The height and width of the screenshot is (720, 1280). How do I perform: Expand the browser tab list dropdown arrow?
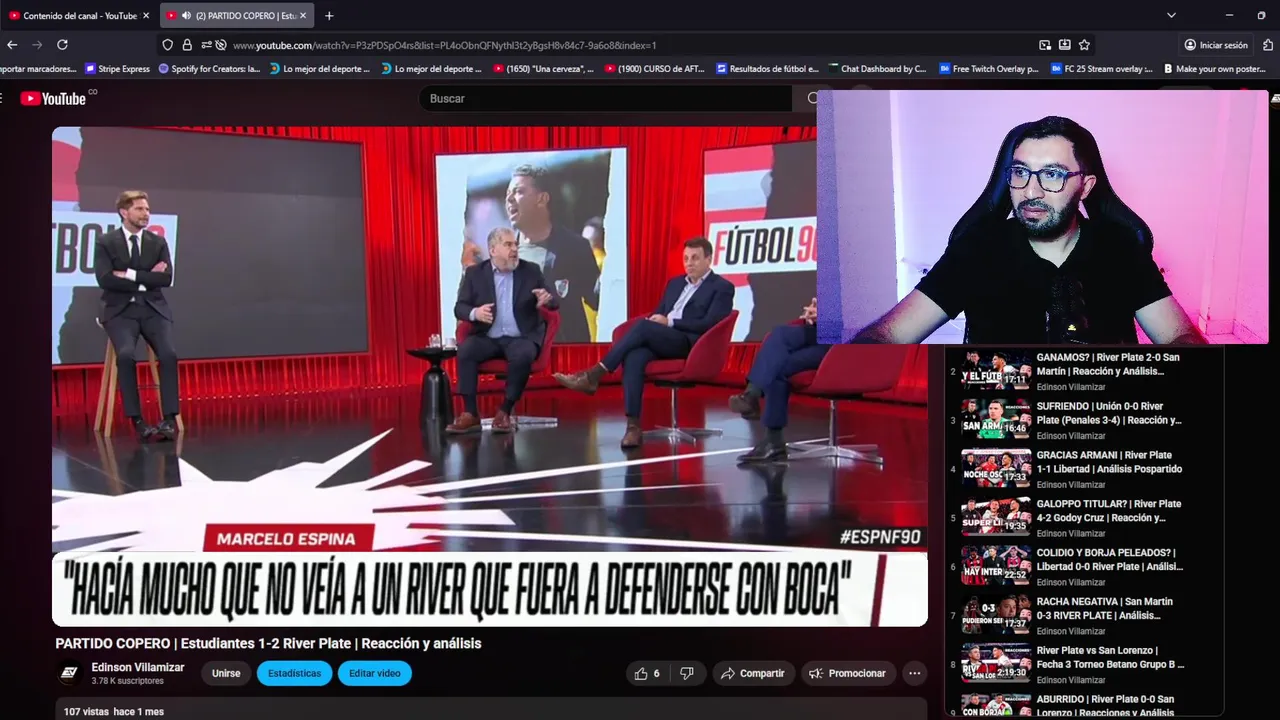click(x=1171, y=16)
